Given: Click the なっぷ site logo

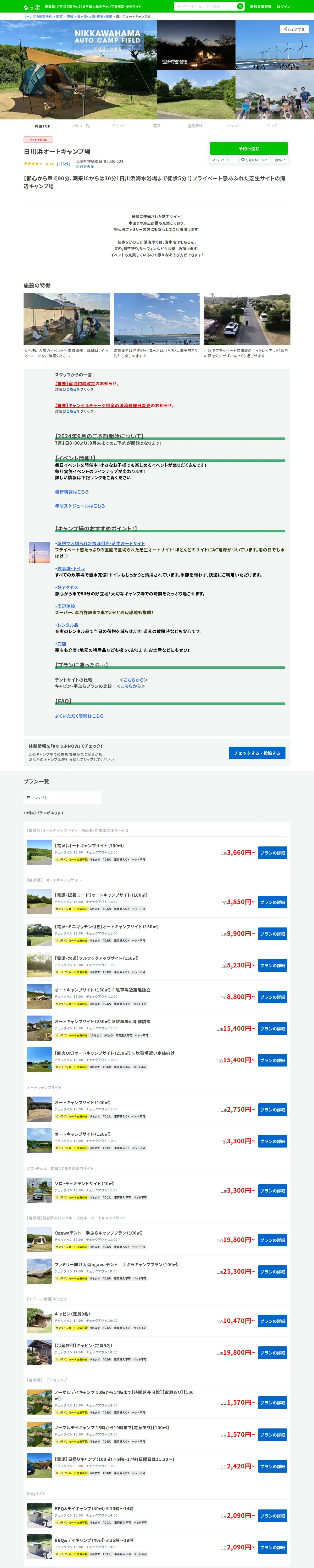Looking at the screenshot, I should tap(32, 7).
